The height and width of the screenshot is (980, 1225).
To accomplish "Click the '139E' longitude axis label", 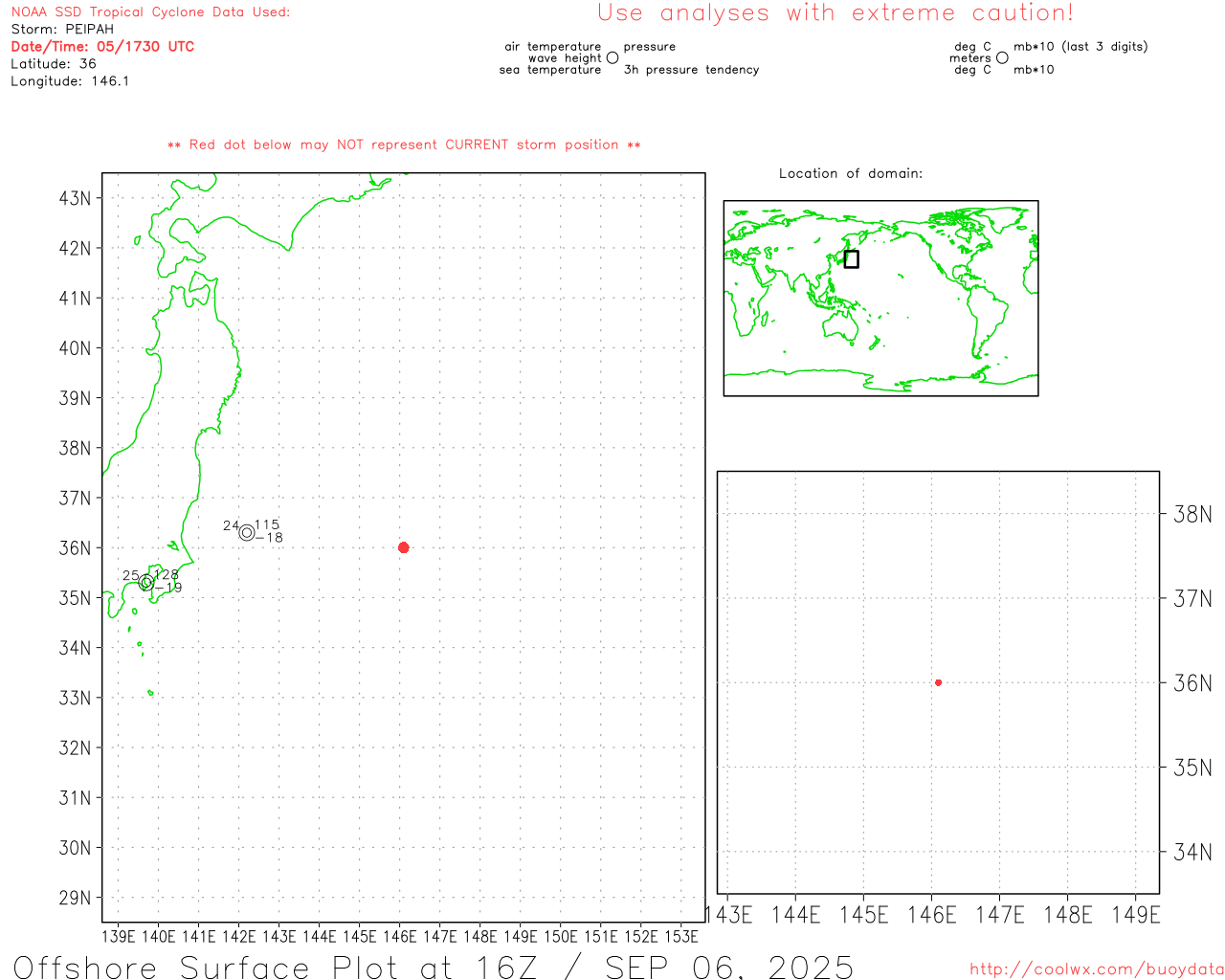I will [119, 936].
